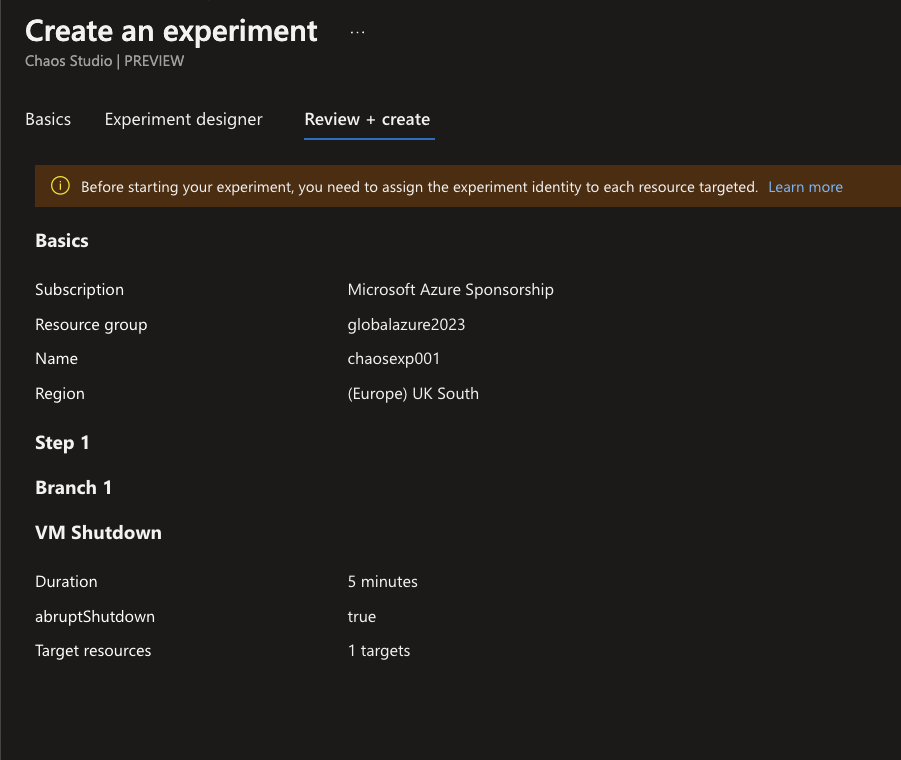Click the Branch 1 heading

point(74,488)
